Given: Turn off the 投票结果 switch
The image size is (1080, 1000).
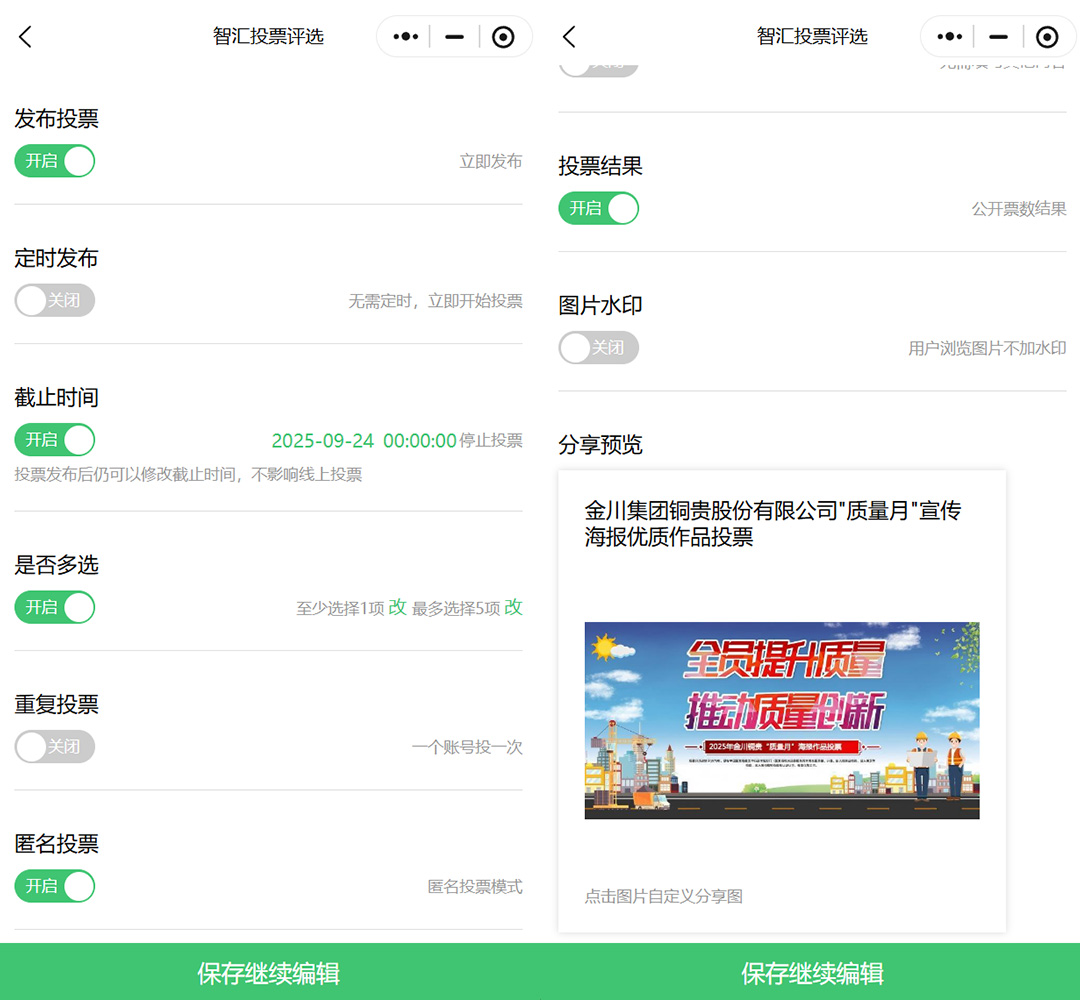Looking at the screenshot, I should (598, 208).
